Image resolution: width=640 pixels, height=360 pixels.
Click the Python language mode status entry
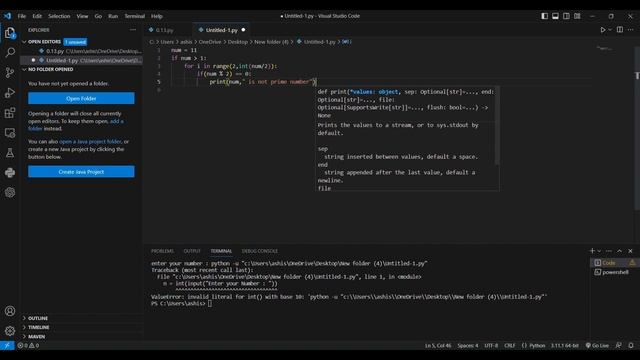[x=533, y=345]
